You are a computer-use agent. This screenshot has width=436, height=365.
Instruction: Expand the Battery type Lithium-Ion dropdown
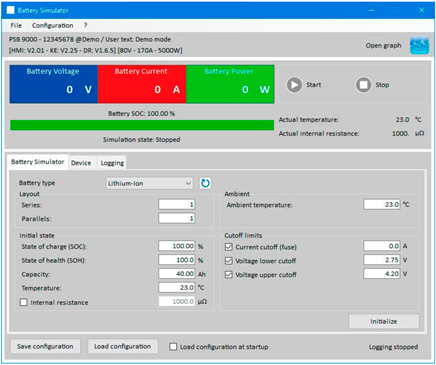(150, 183)
